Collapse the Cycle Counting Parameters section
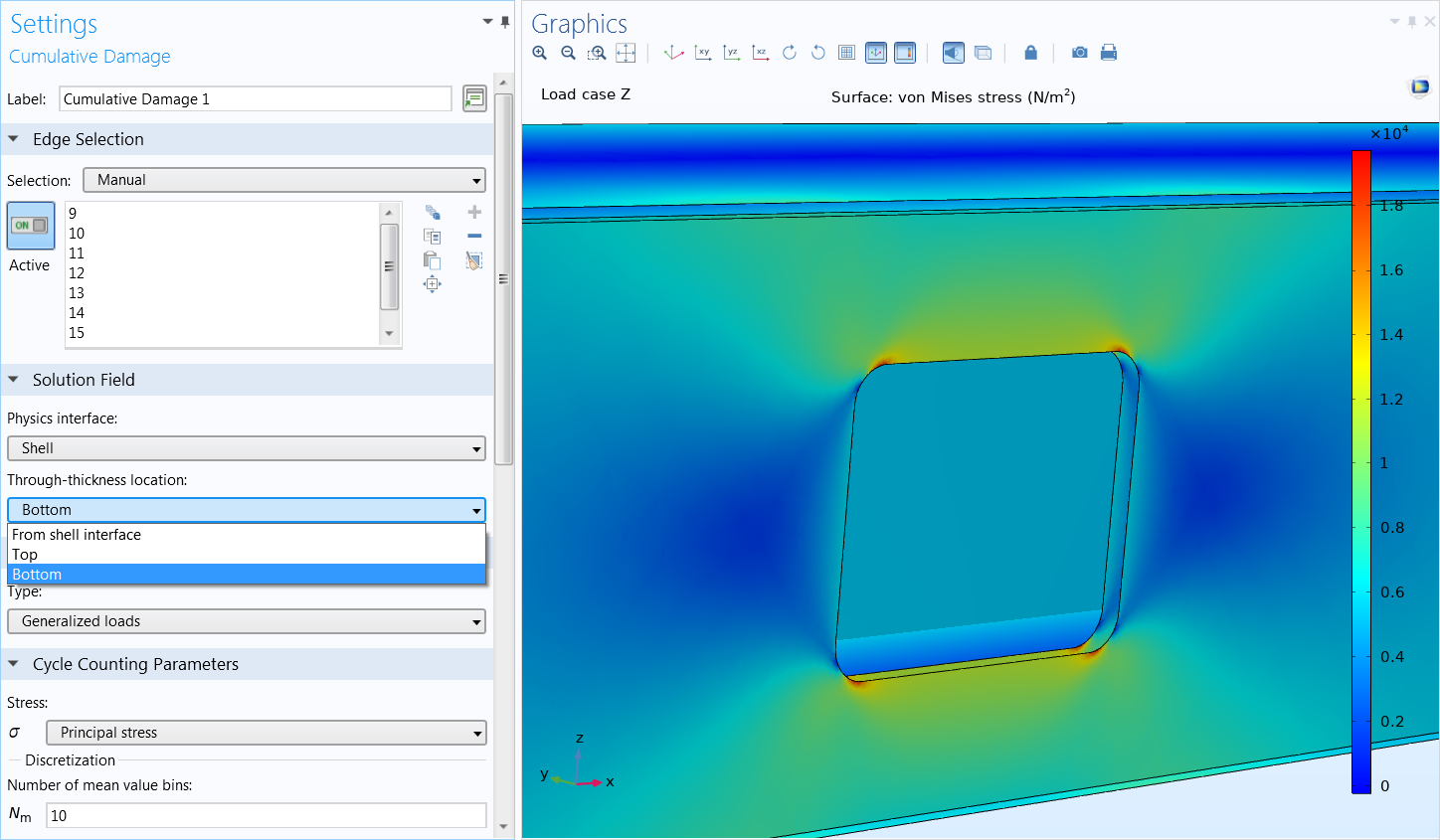1440x840 pixels. [14, 664]
